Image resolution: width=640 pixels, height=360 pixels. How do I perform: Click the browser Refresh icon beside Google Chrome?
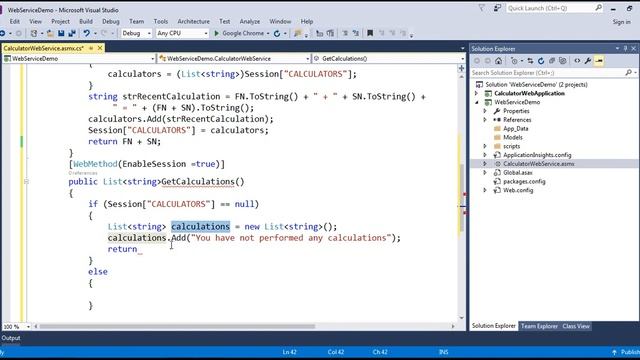(x=277, y=33)
